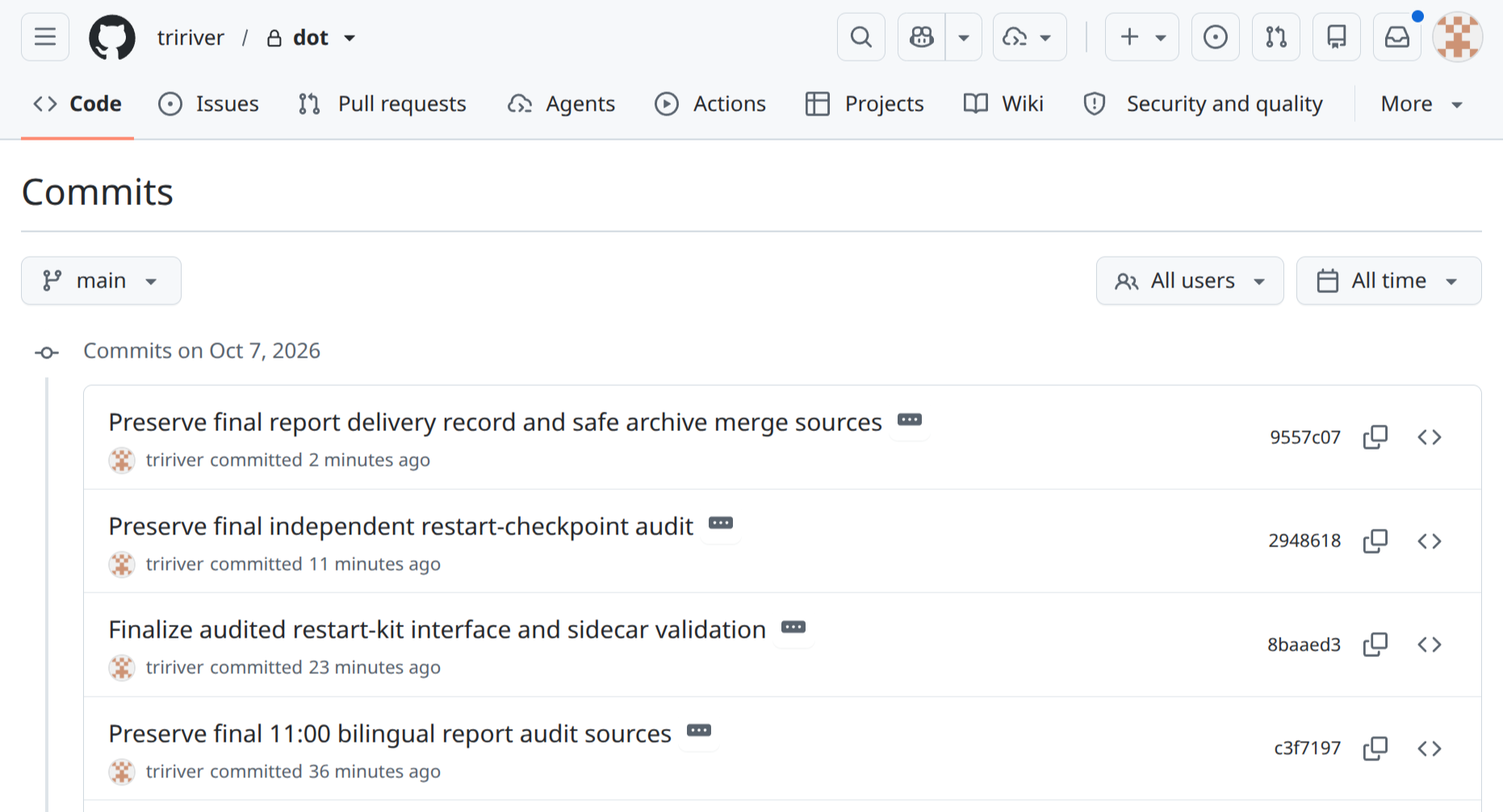
Task: Open commit 'Preserve final independent restart-checkpoint audit'
Action: 401,526
